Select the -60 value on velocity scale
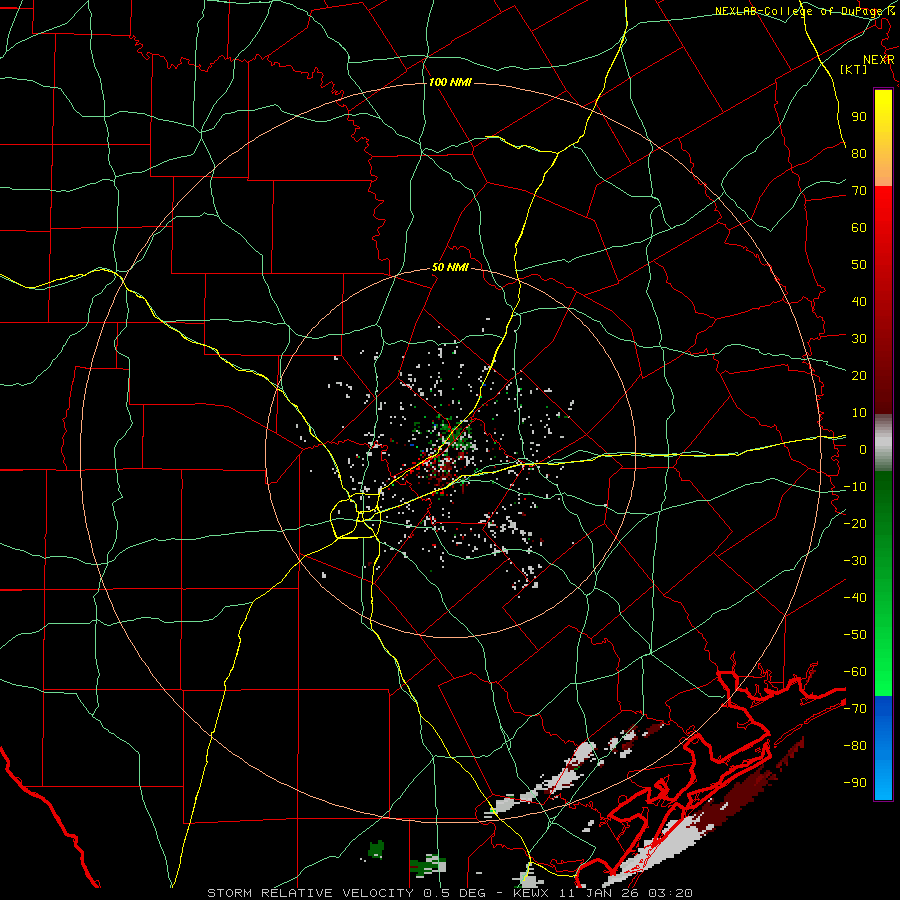900x900 pixels. 855,672
